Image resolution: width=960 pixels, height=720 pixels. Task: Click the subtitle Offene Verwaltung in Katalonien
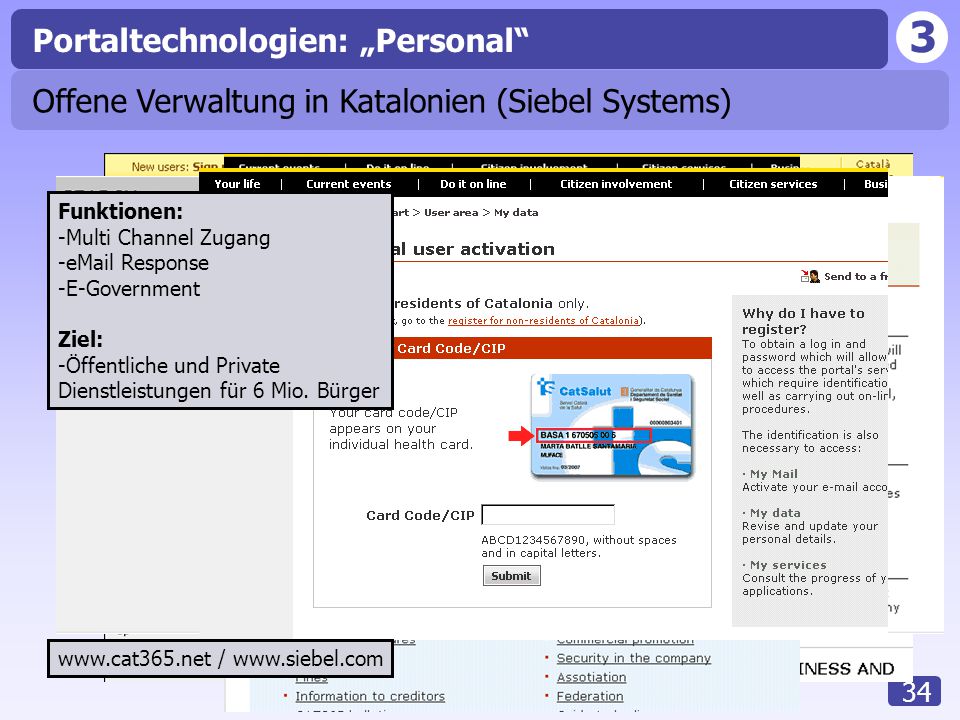pyautogui.click(x=381, y=101)
